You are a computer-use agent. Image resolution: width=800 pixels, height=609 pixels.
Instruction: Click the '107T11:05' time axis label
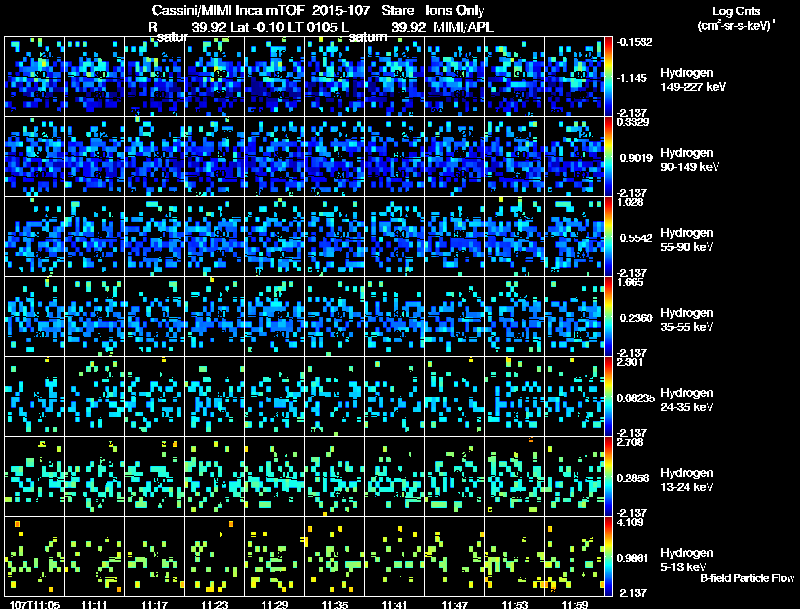(x=35, y=604)
